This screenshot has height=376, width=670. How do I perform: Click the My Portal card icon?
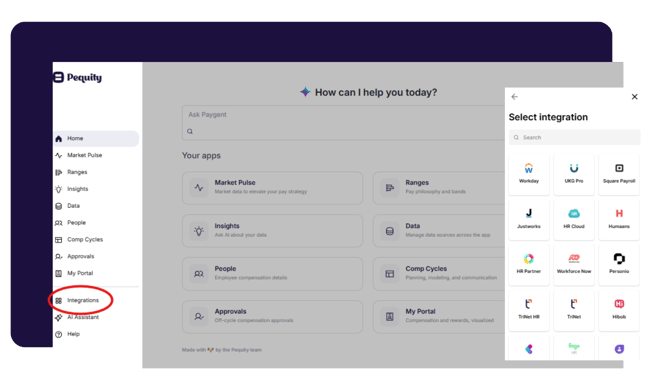coord(390,317)
